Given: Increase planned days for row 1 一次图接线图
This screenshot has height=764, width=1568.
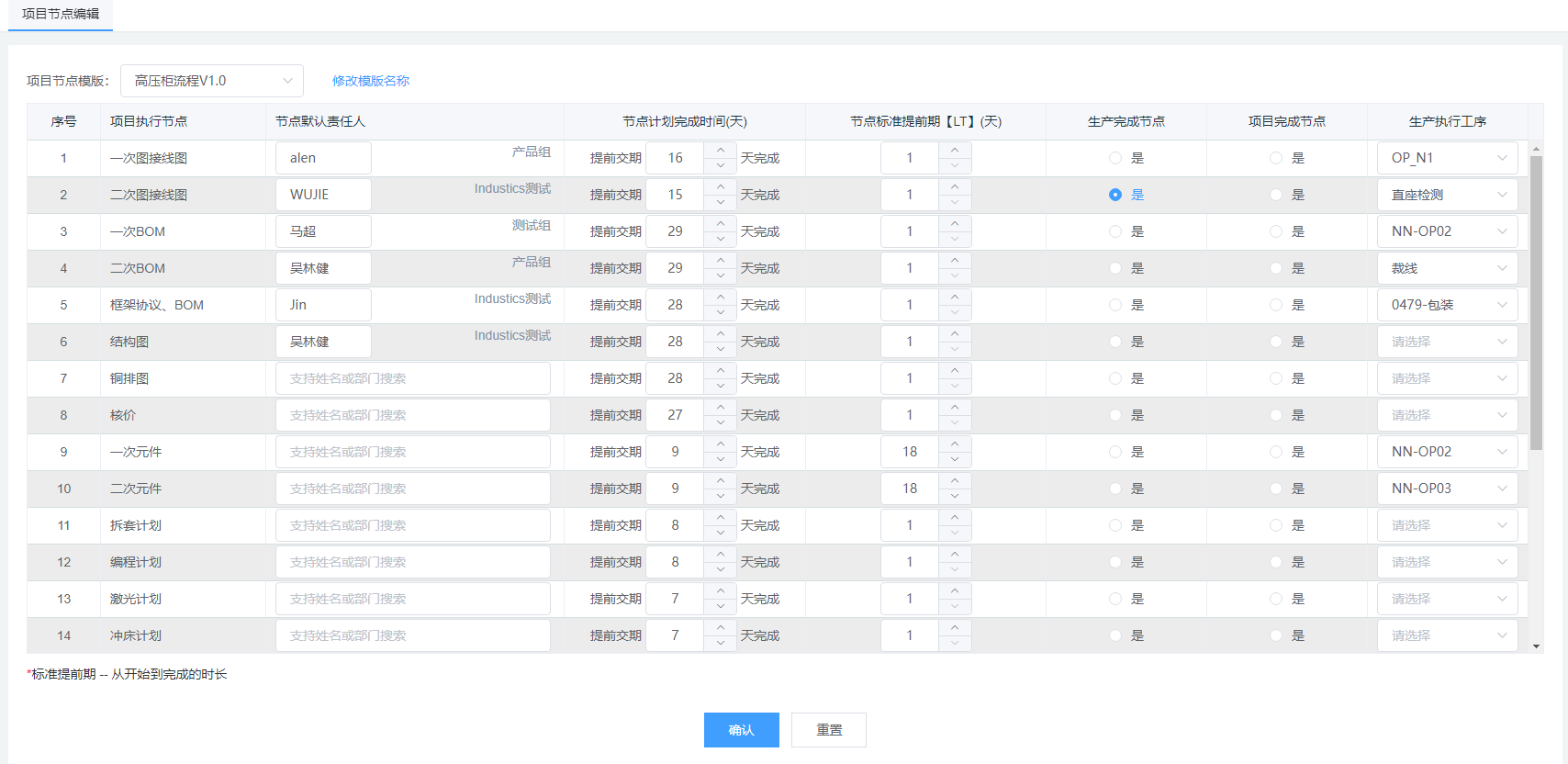Looking at the screenshot, I should pos(721,150).
